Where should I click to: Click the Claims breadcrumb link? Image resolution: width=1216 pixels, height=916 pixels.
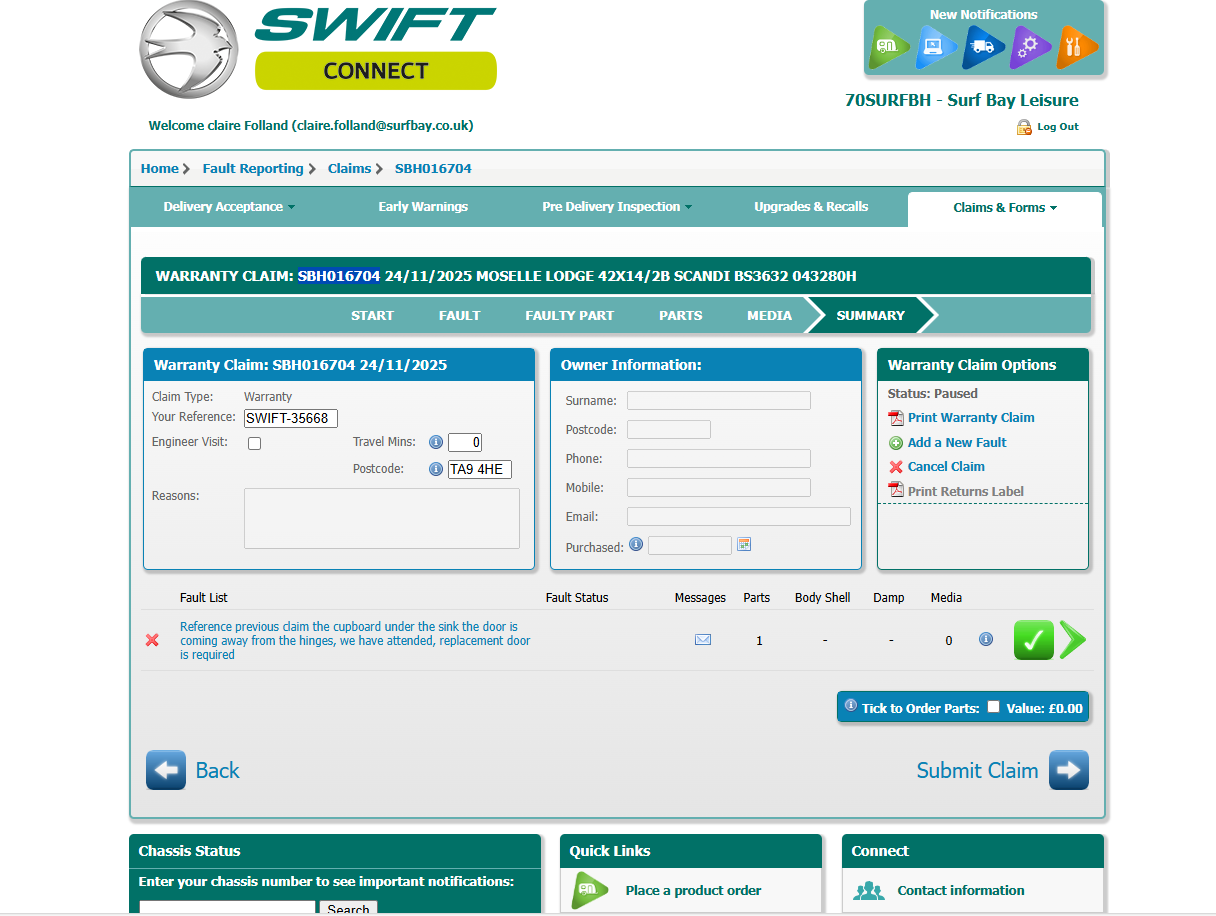[x=349, y=168]
